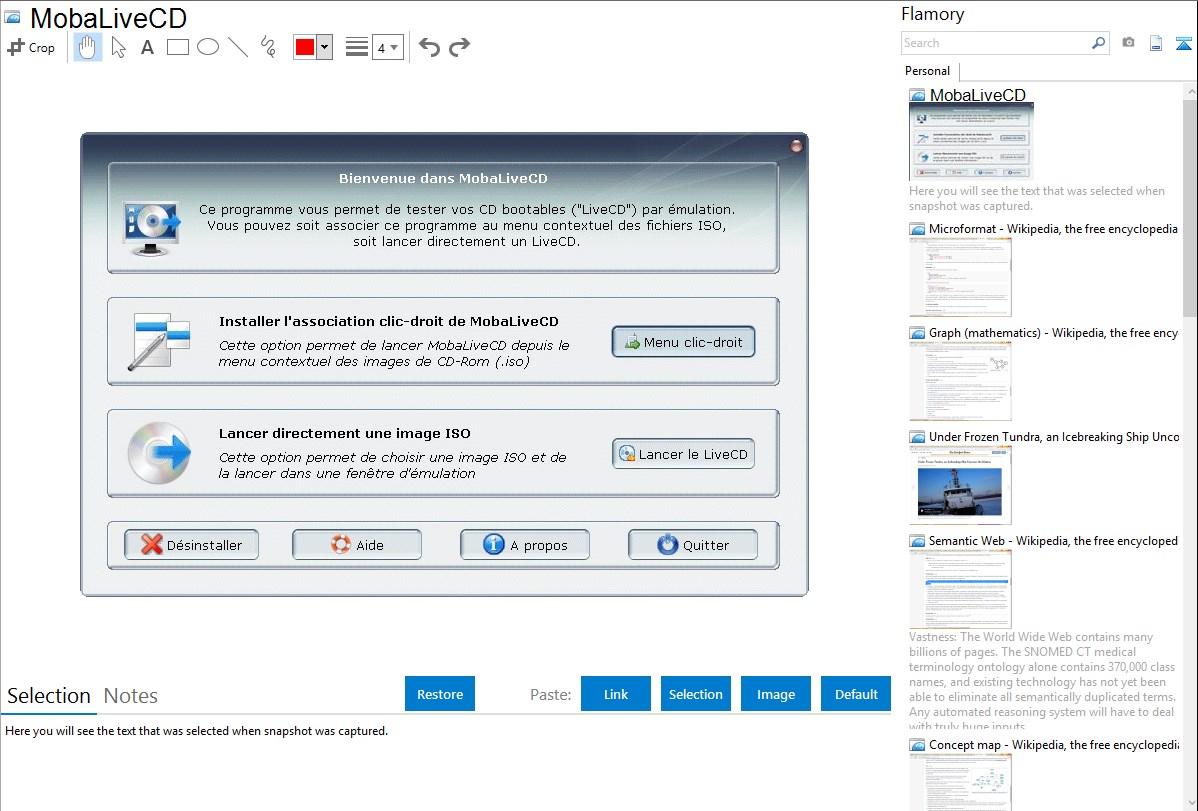This screenshot has width=1198, height=811.
Task: Click the magnifier search icon
Action: tap(1098, 43)
